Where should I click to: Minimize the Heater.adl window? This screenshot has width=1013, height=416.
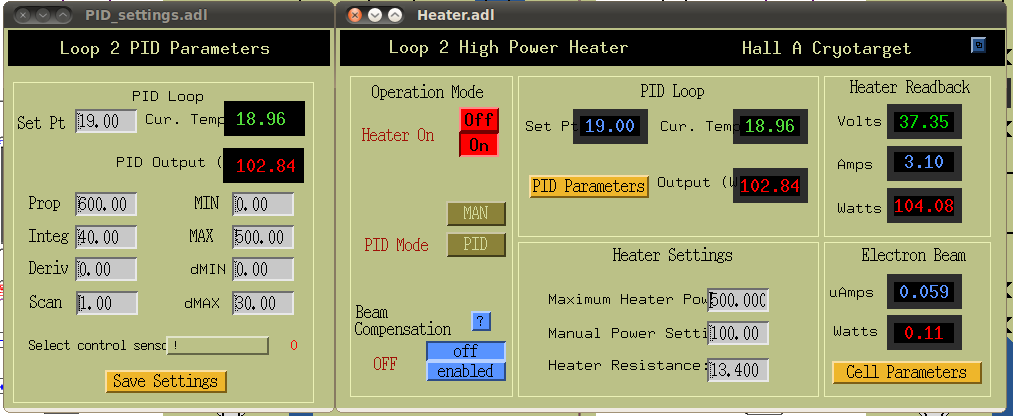374,15
